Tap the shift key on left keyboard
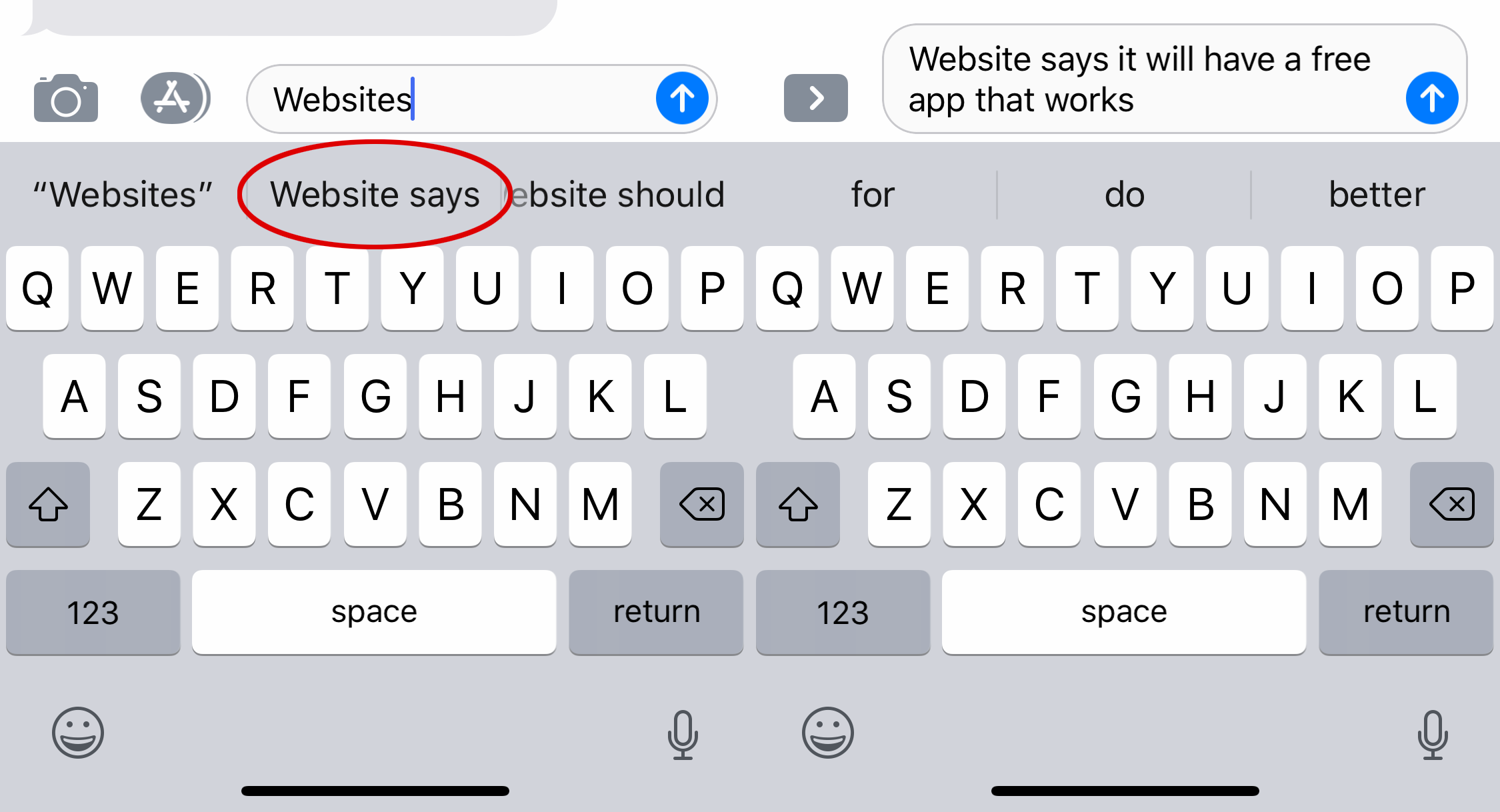The height and width of the screenshot is (812, 1500). pyautogui.click(x=47, y=504)
